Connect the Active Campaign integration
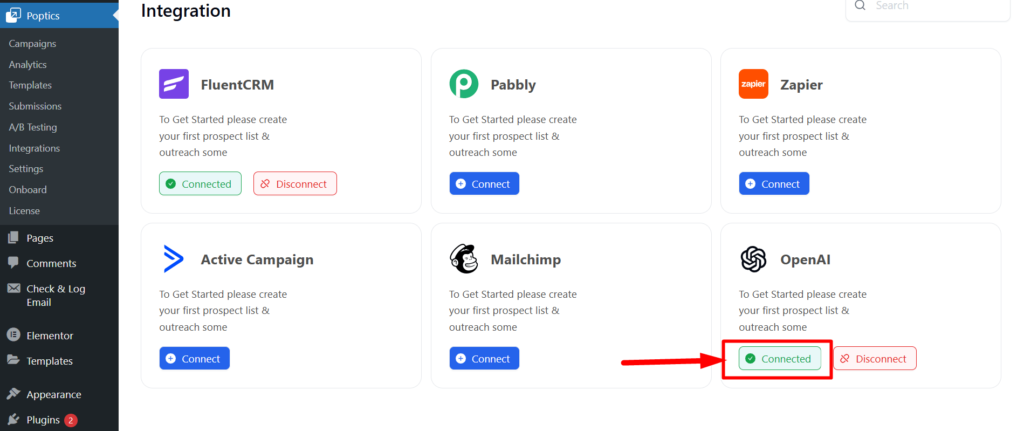This screenshot has height=431, width=1024. coord(194,359)
